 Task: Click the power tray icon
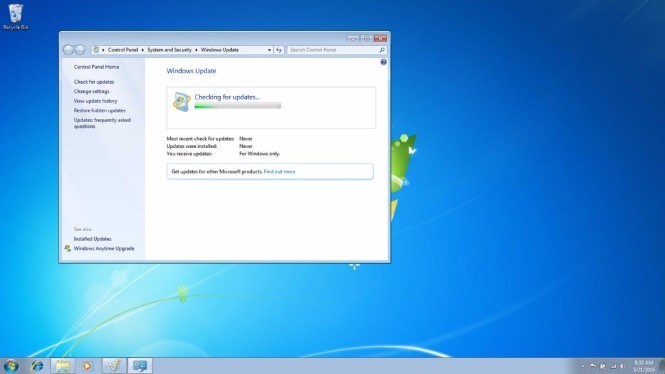point(603,366)
